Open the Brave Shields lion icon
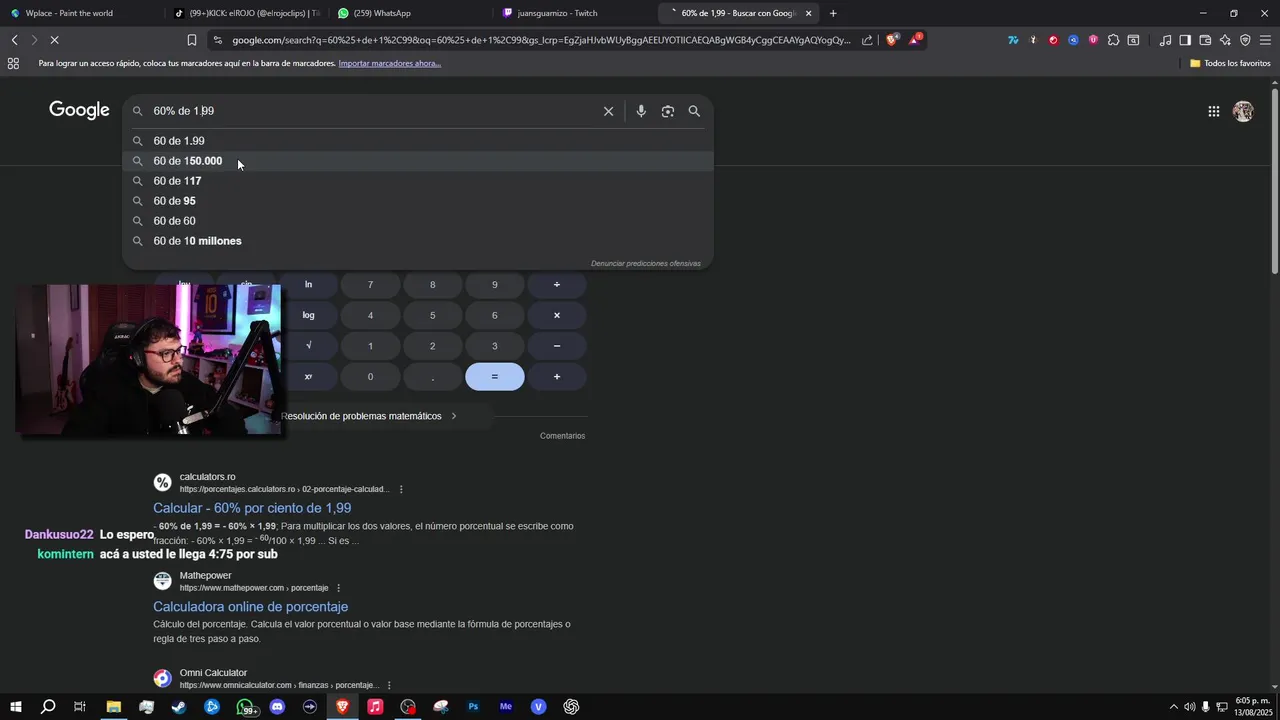 point(893,40)
